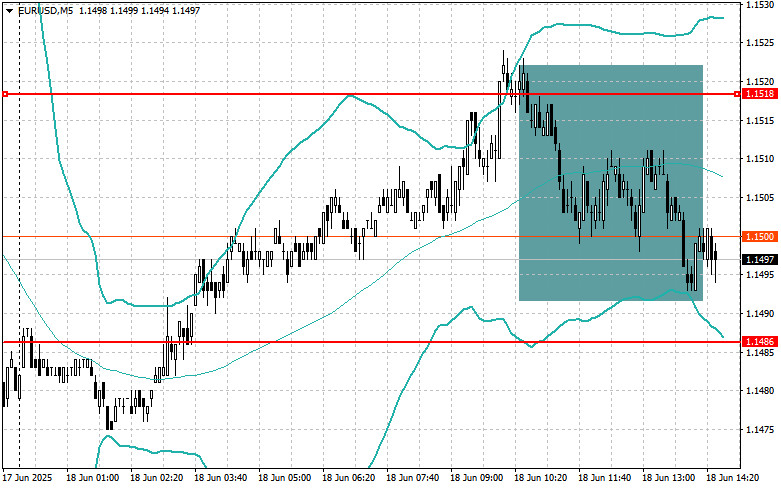Click the 18 Jun 01:00 time label

(x=93, y=478)
